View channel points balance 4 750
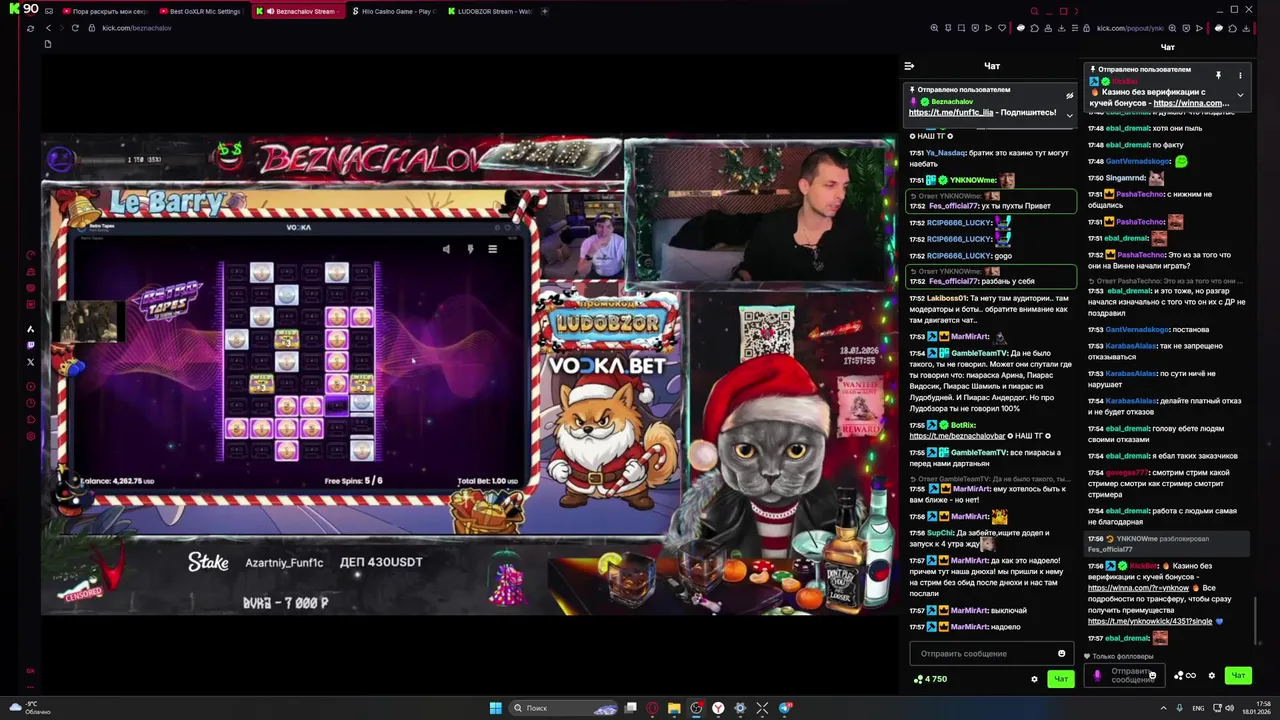The width and height of the screenshot is (1280, 720). pos(931,679)
